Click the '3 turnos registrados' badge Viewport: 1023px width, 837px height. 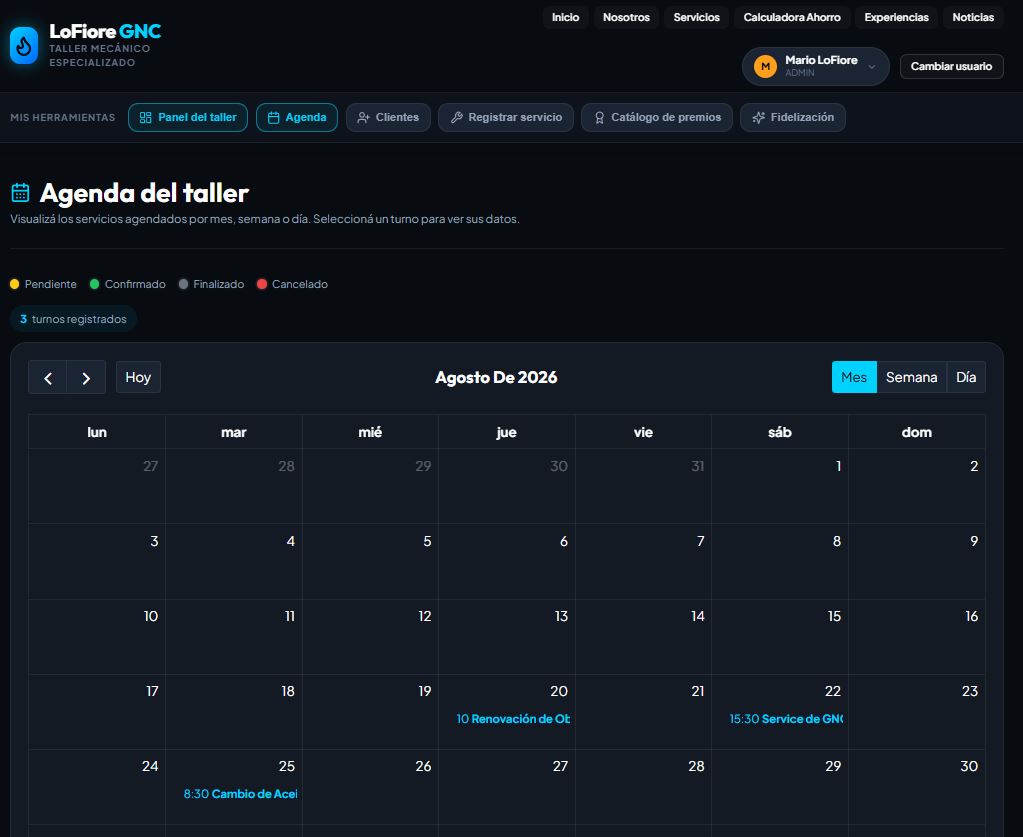pyautogui.click(x=73, y=319)
